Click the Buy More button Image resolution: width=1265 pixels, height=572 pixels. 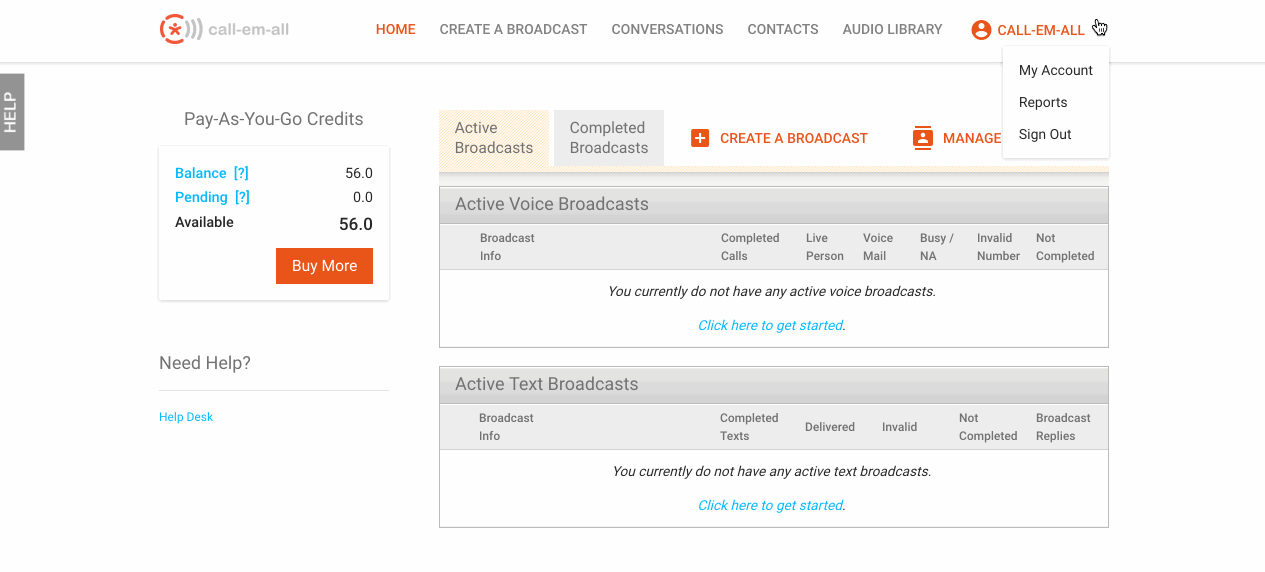click(x=324, y=266)
